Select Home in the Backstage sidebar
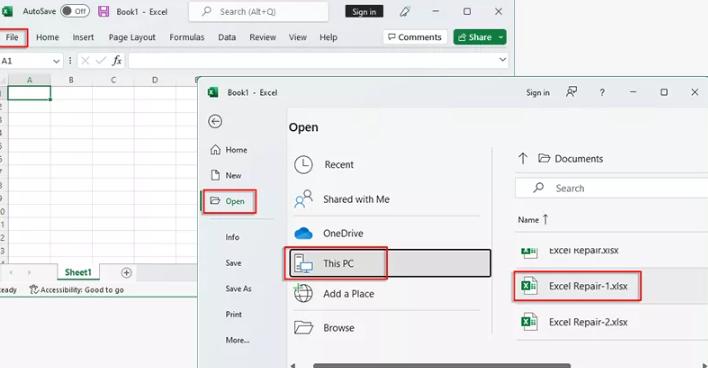The height and width of the screenshot is (368, 708). coord(229,150)
